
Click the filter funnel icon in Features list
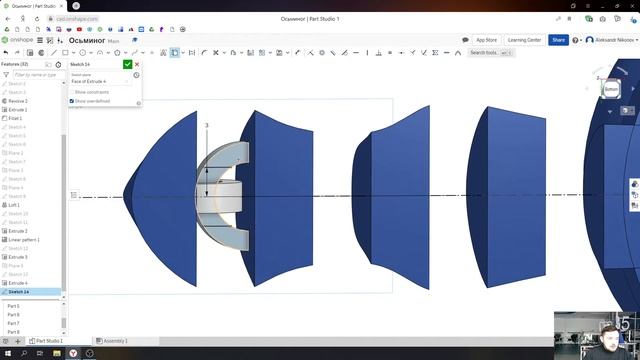click(x=6, y=75)
